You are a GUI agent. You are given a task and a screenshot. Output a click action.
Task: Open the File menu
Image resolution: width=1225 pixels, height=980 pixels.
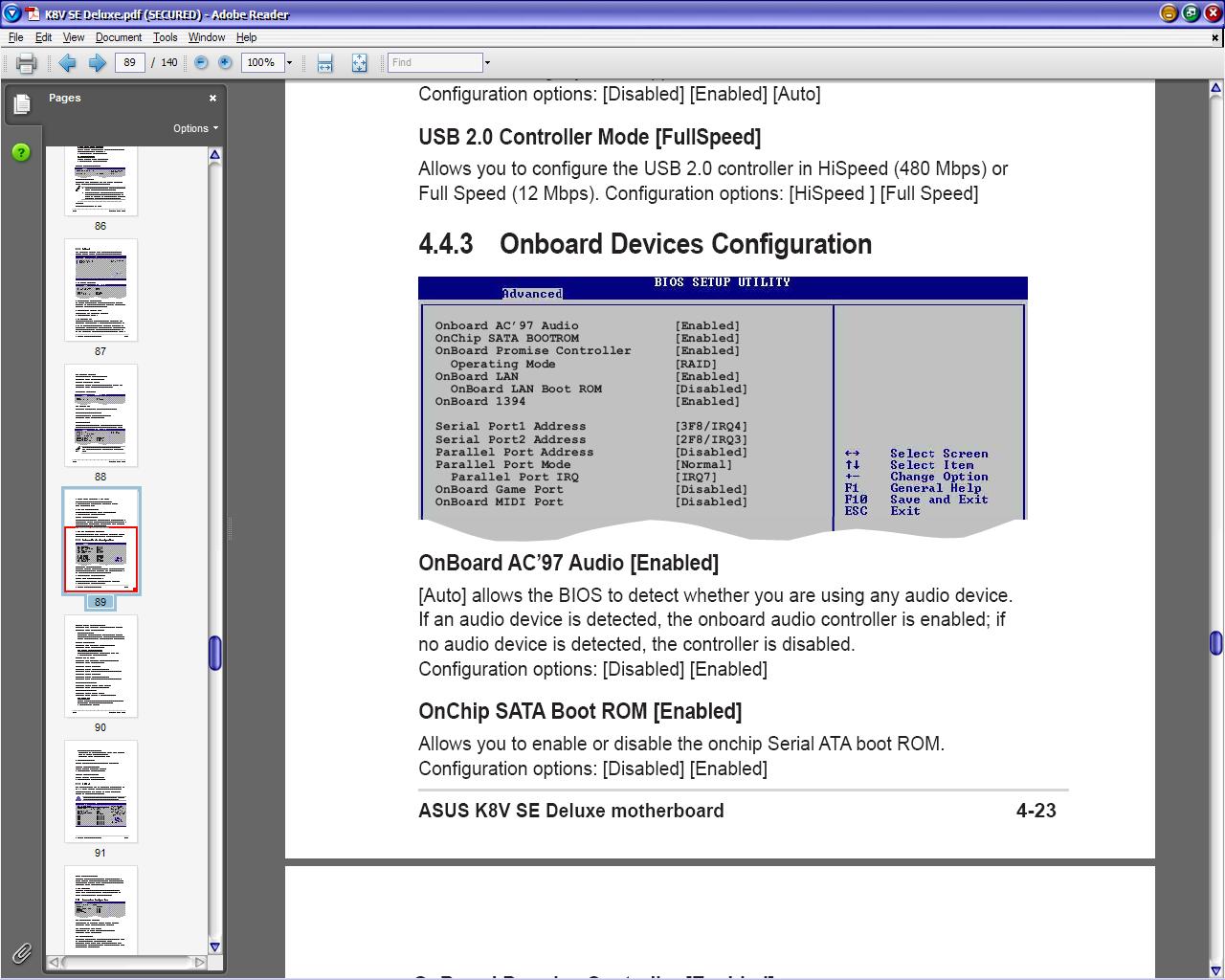[x=16, y=37]
